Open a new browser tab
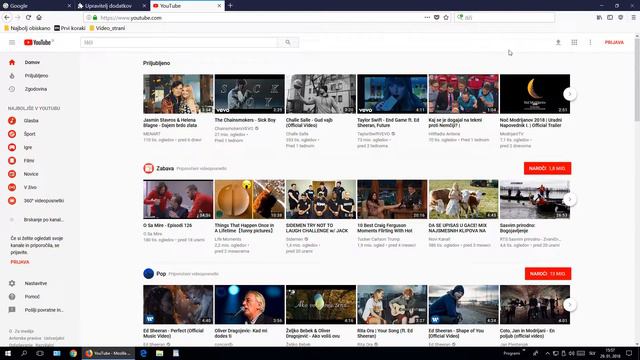 click(x=230, y=6)
